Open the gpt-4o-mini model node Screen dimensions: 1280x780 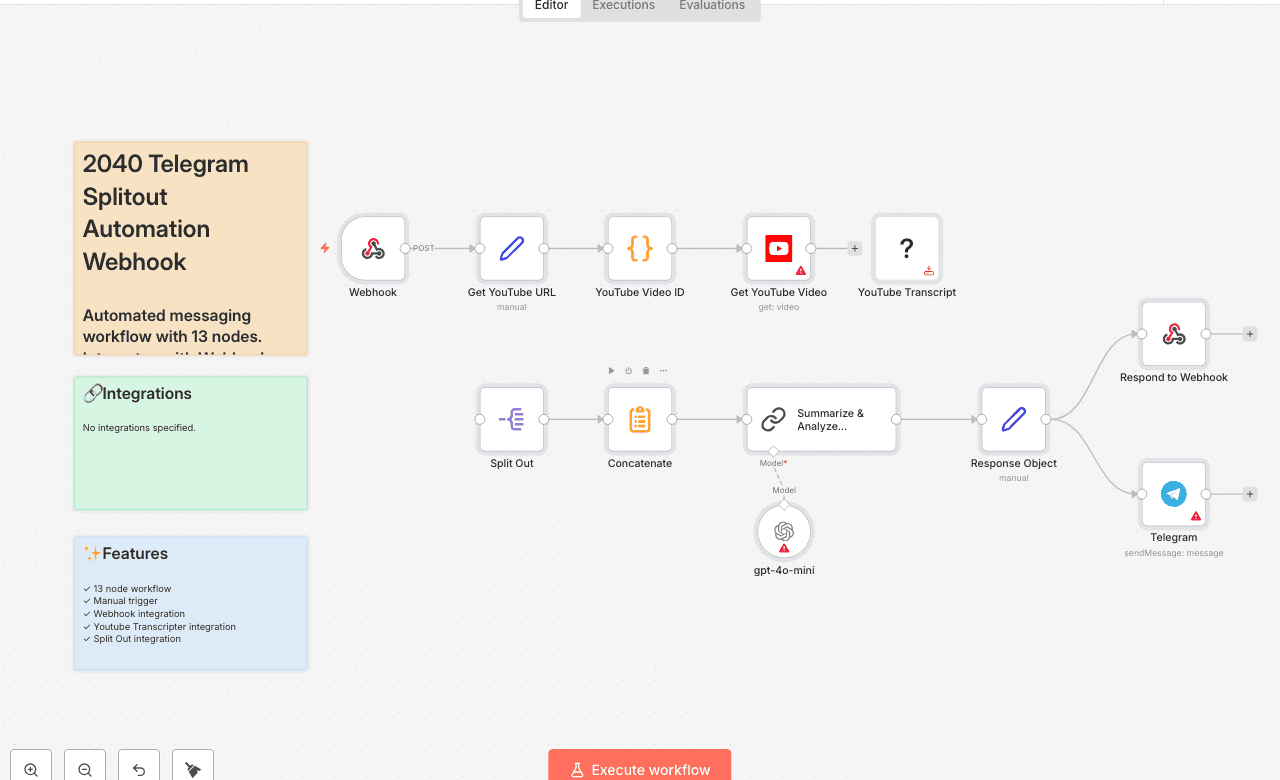(x=784, y=531)
